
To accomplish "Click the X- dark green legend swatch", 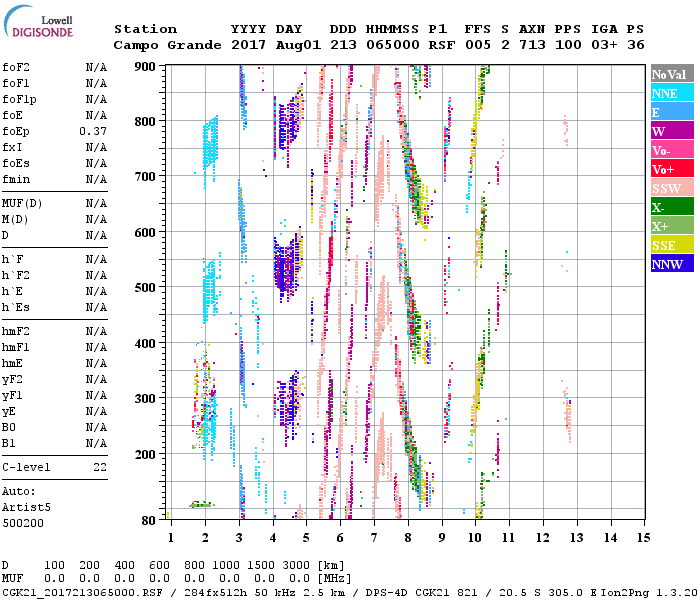I will (672, 207).
